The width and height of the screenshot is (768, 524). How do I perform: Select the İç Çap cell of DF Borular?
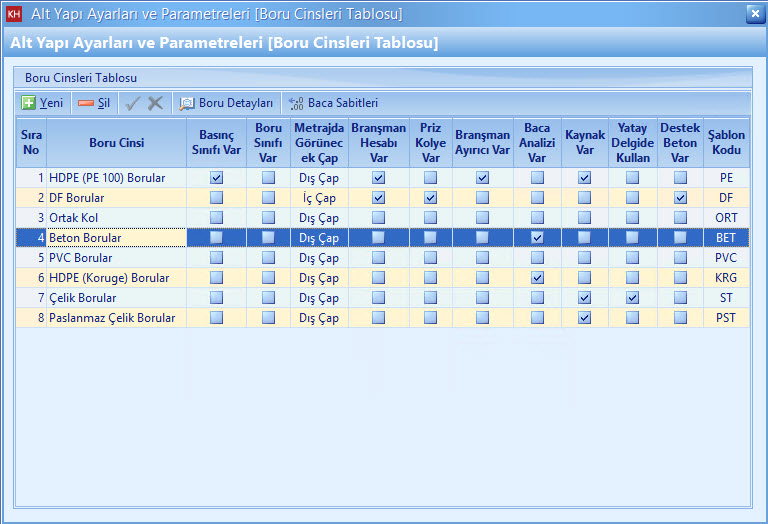pyautogui.click(x=318, y=198)
